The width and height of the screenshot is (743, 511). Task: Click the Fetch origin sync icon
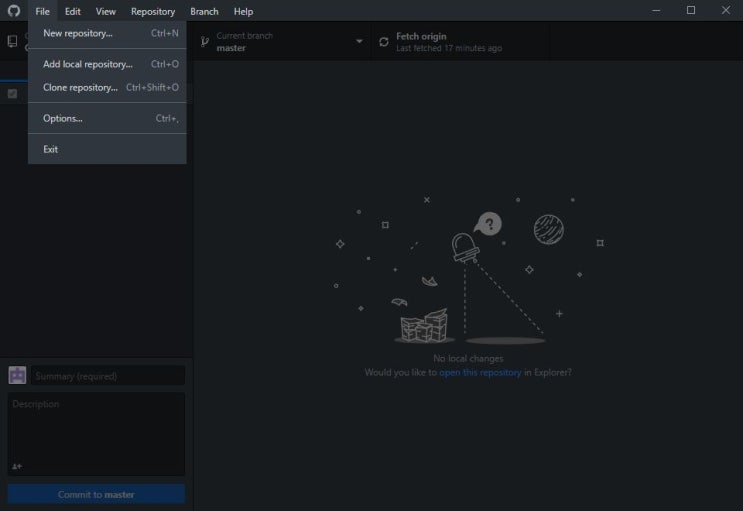click(x=384, y=42)
